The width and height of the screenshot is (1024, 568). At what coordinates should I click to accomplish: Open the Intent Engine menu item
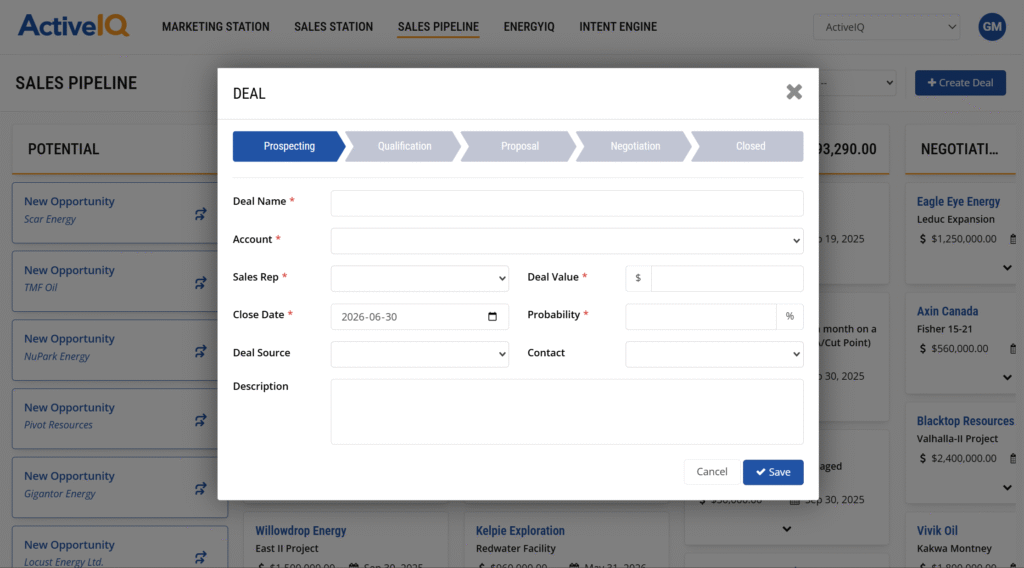(x=618, y=27)
